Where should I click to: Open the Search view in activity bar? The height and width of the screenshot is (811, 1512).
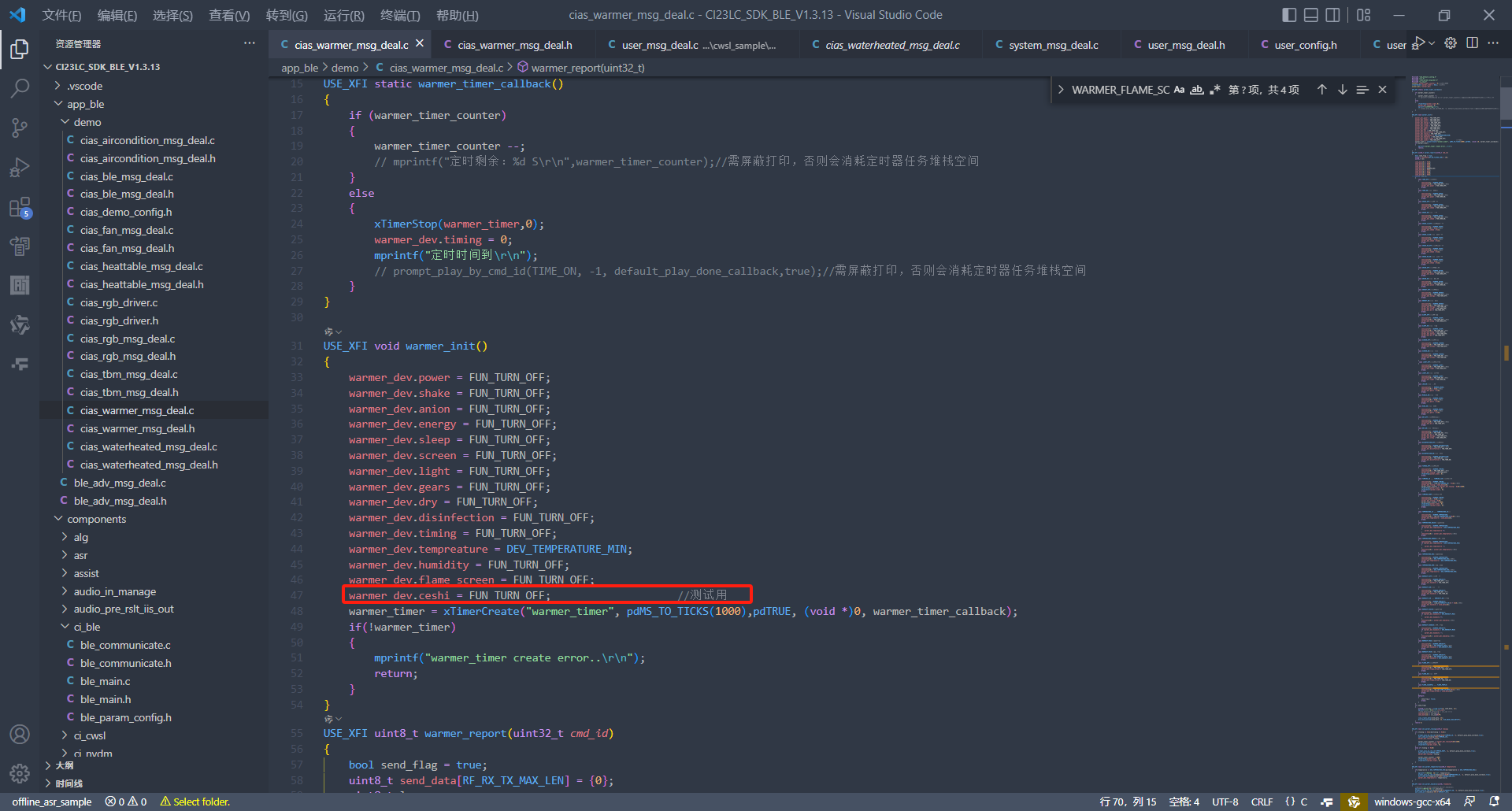[20, 88]
